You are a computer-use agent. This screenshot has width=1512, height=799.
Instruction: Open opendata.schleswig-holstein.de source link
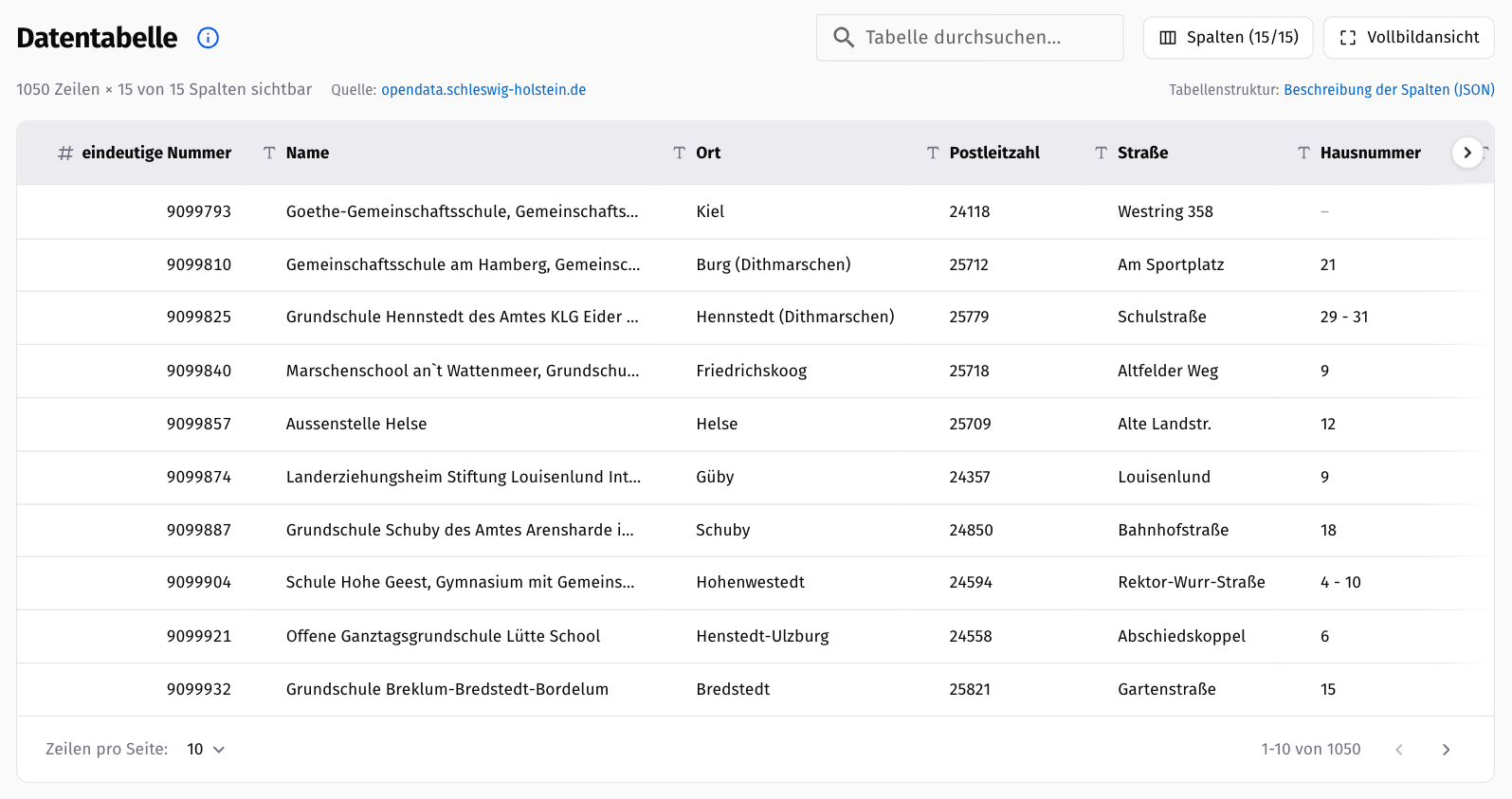tap(483, 90)
